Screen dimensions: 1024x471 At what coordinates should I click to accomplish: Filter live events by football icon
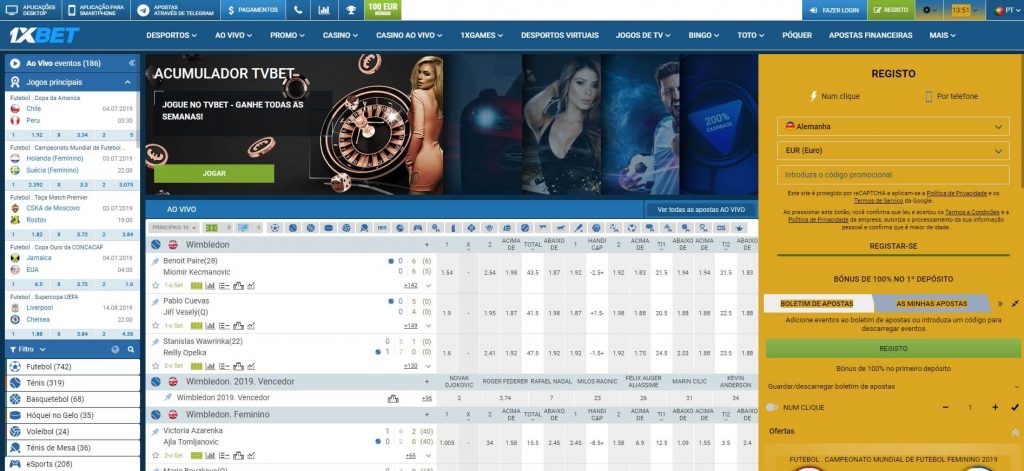(x=275, y=228)
